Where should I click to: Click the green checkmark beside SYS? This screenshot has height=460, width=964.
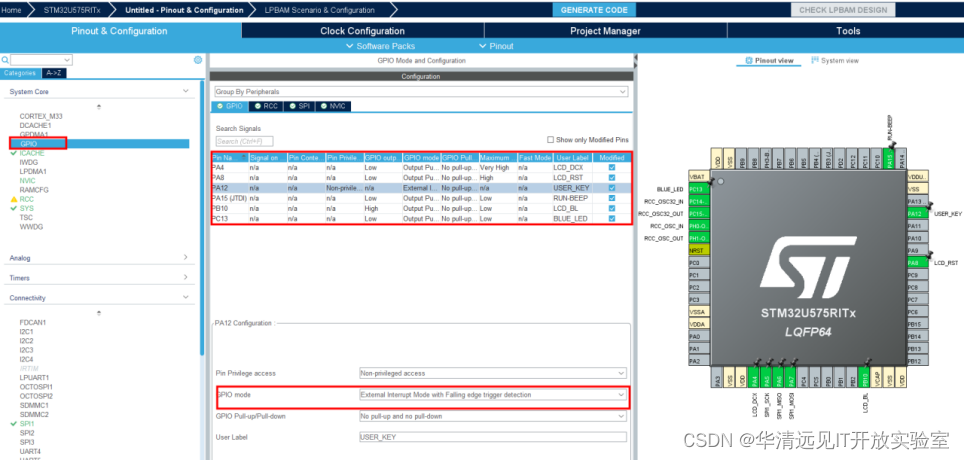14,208
